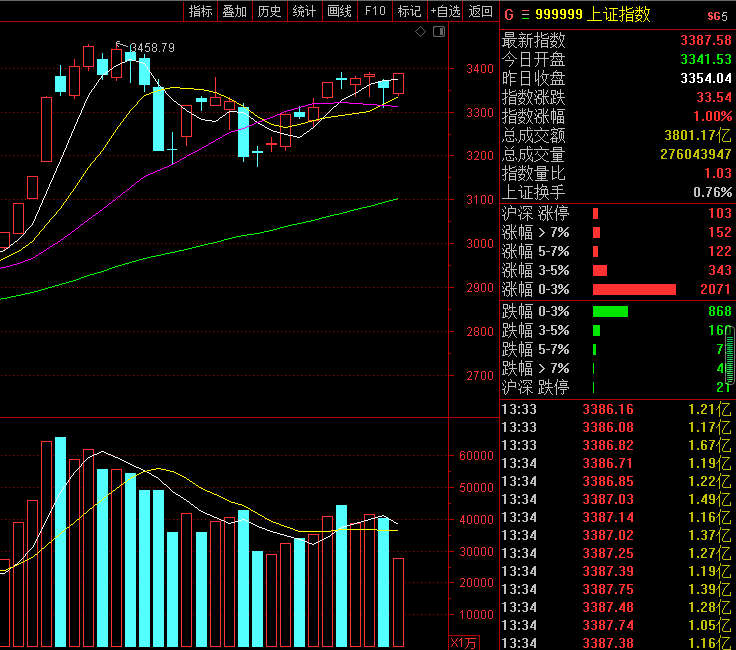The image size is (736, 650).
Task: Click the 统计 statistics button
Action: tap(304, 11)
